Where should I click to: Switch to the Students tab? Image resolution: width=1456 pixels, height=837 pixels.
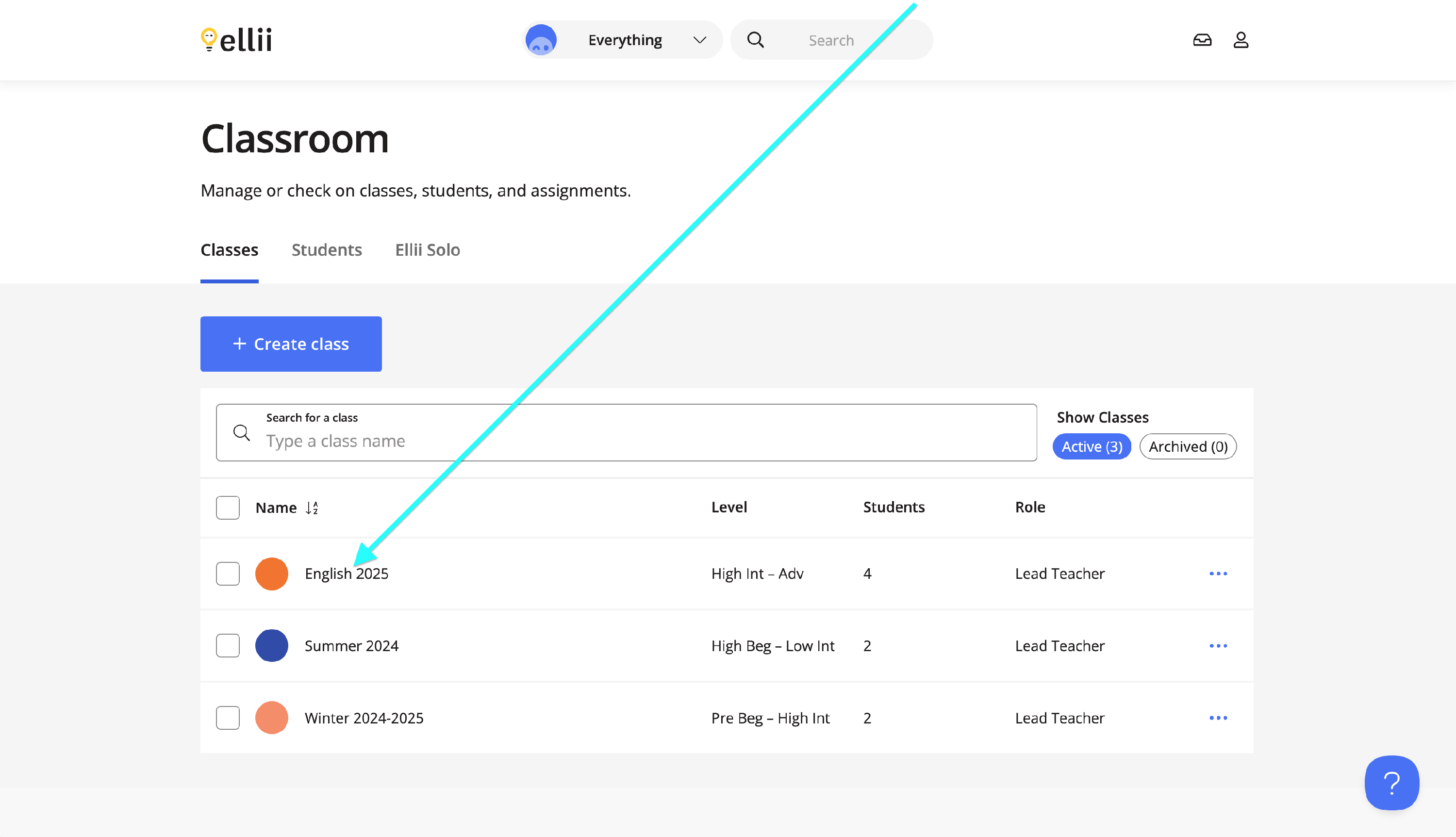[327, 250]
